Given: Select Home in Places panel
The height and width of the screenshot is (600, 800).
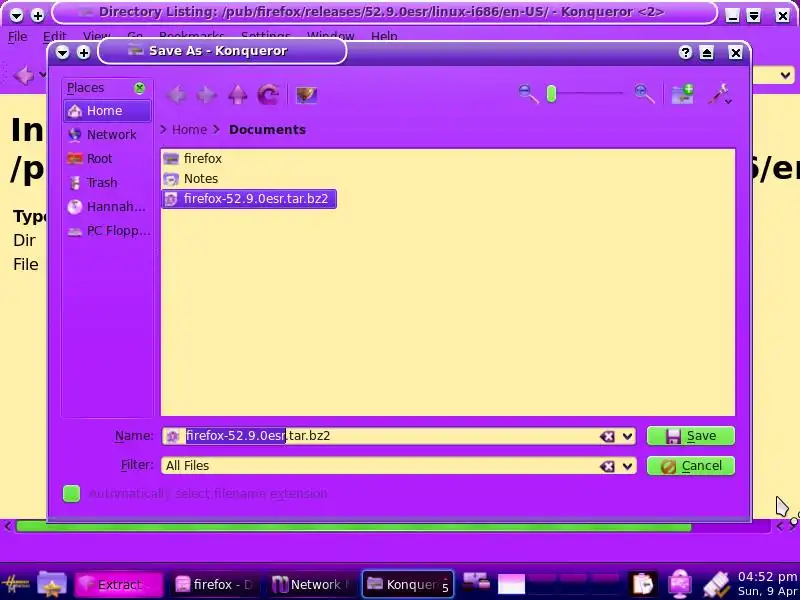Looking at the screenshot, I should tap(107, 111).
